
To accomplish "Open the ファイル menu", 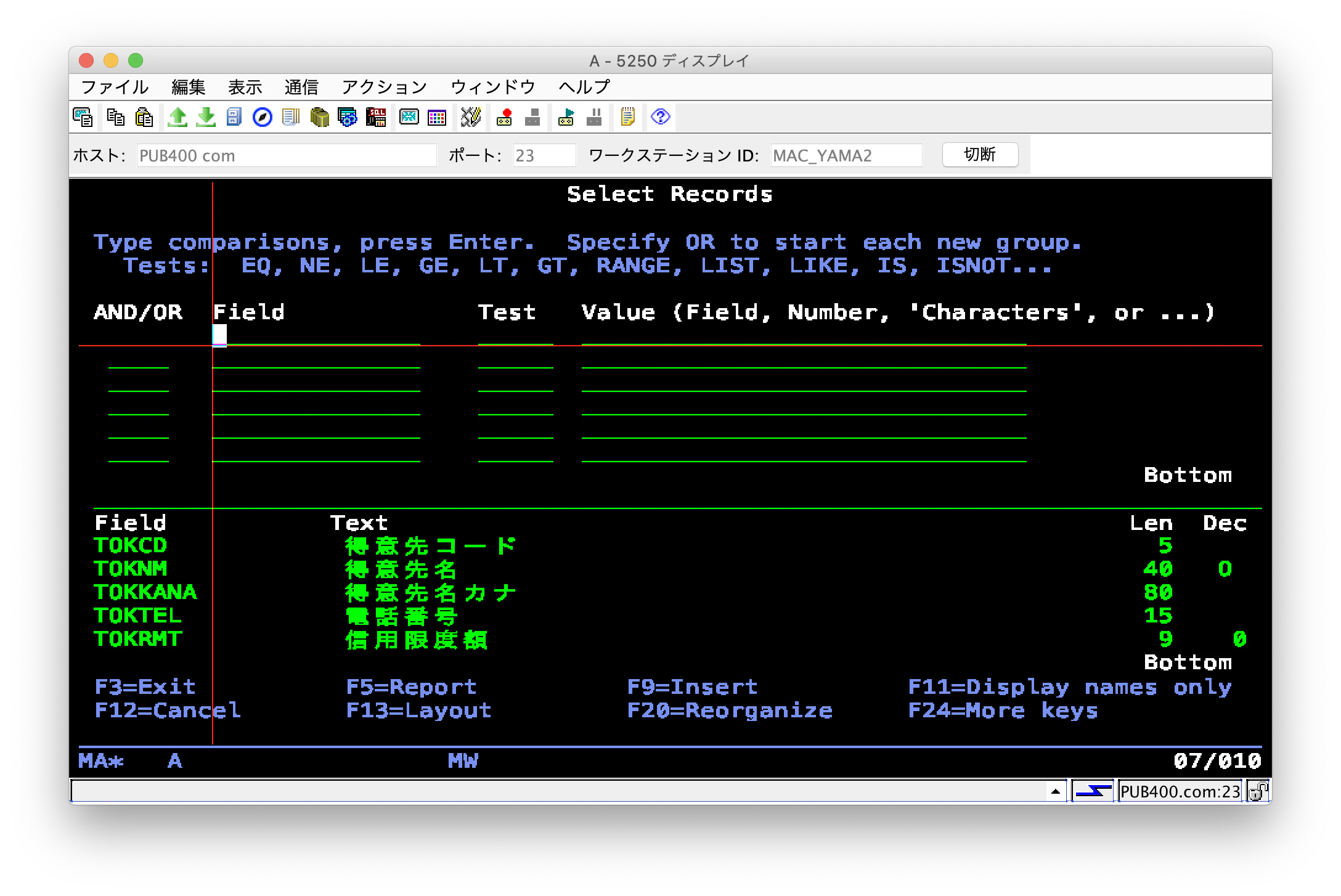I will (115, 87).
